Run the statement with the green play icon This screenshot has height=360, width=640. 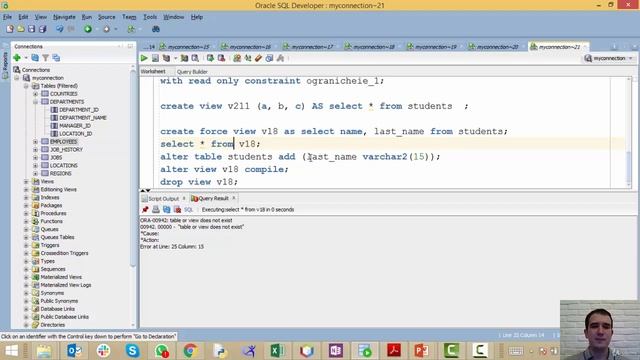coord(144,58)
